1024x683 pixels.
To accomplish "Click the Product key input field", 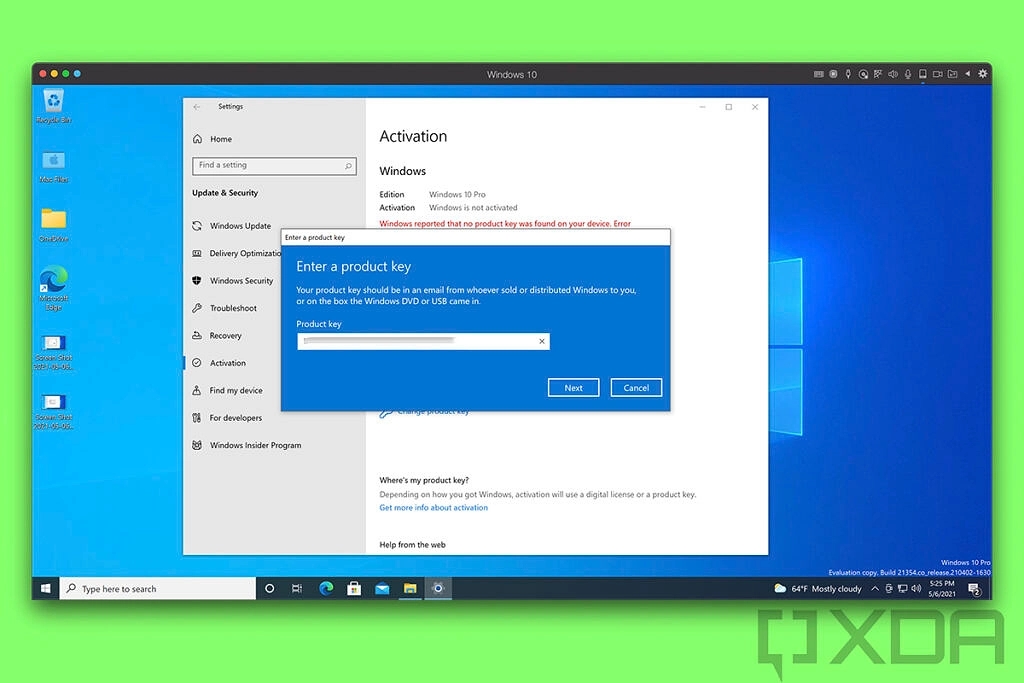I will pyautogui.click(x=415, y=342).
